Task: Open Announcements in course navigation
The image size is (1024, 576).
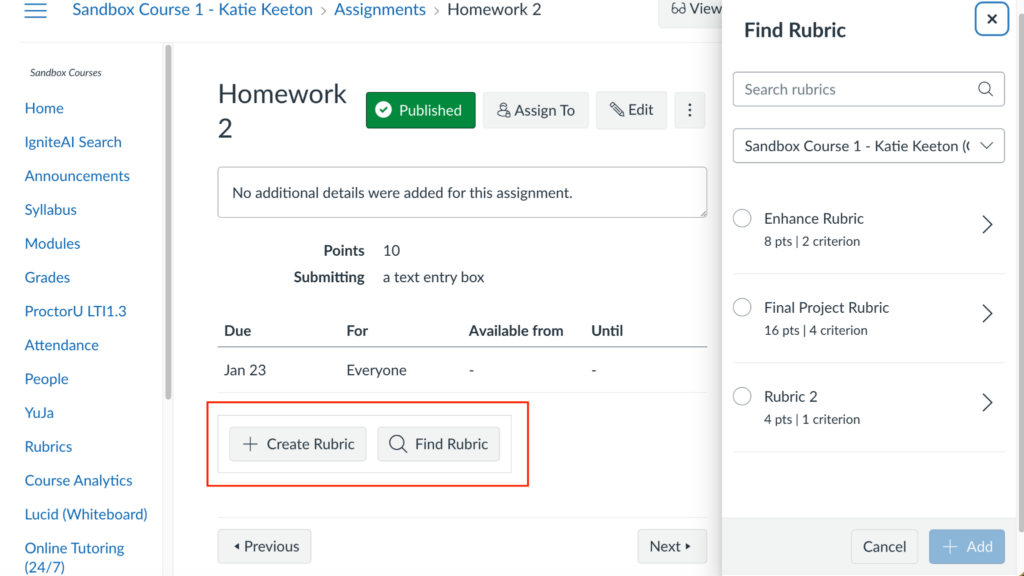Action: [77, 176]
